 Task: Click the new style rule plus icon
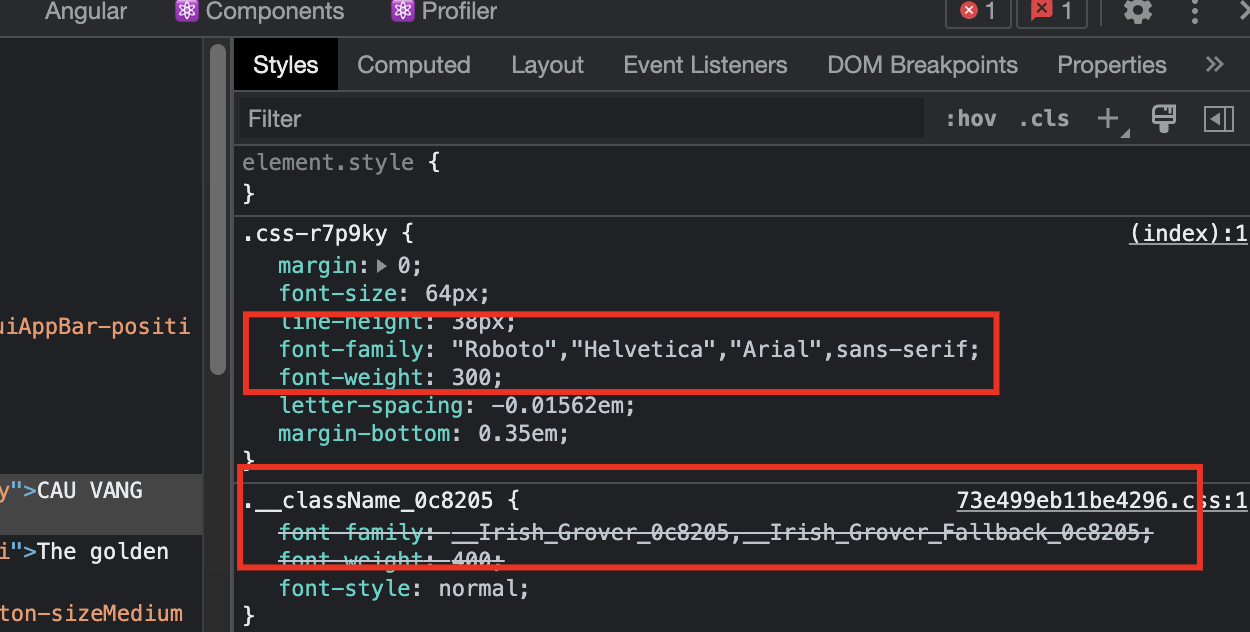coord(1110,118)
